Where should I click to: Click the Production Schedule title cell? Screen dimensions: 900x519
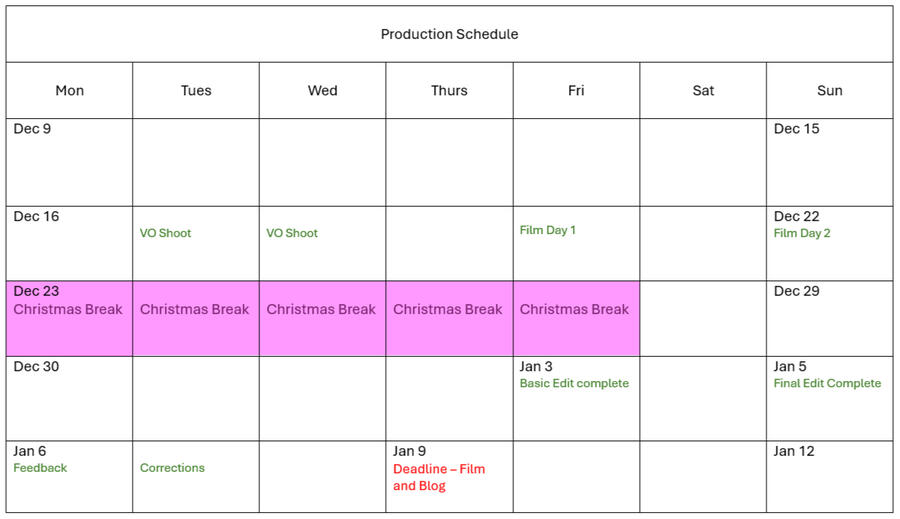pyautogui.click(x=449, y=34)
